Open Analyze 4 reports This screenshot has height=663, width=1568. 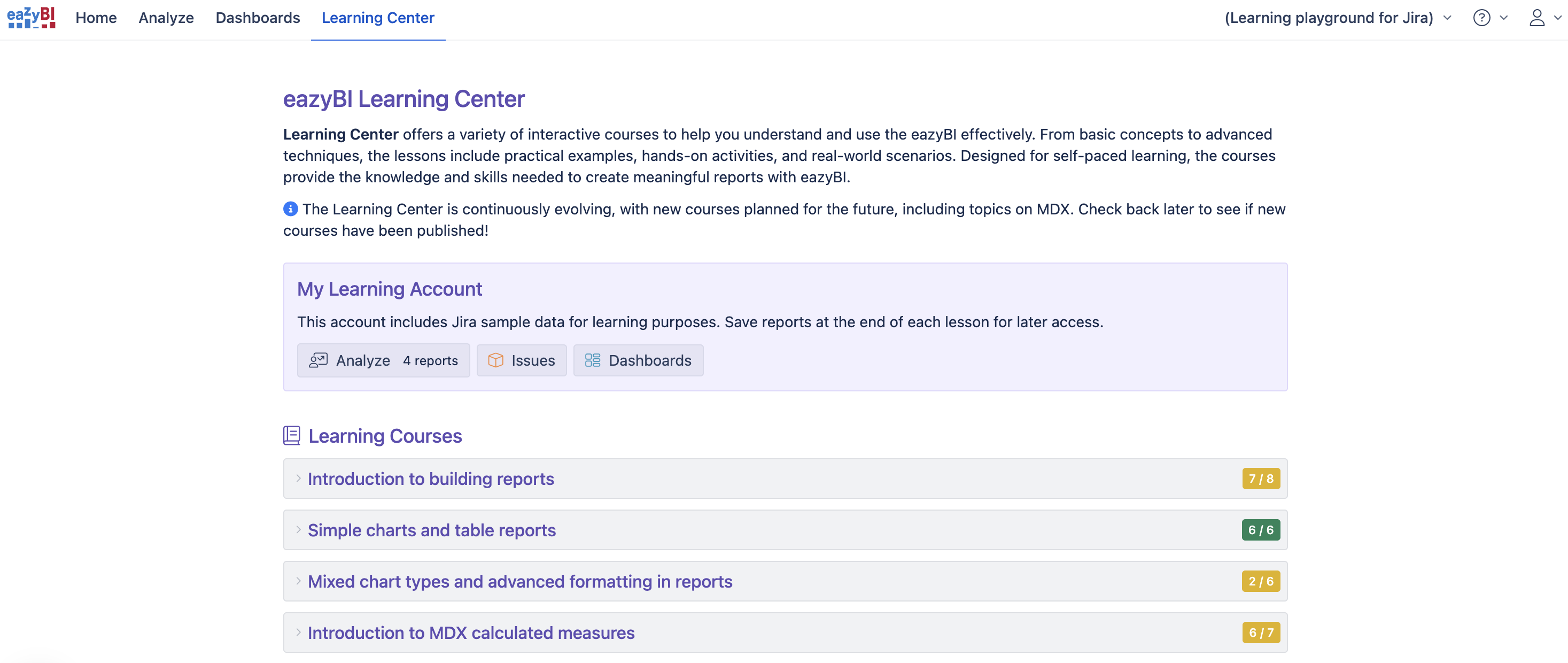pyautogui.click(x=384, y=360)
